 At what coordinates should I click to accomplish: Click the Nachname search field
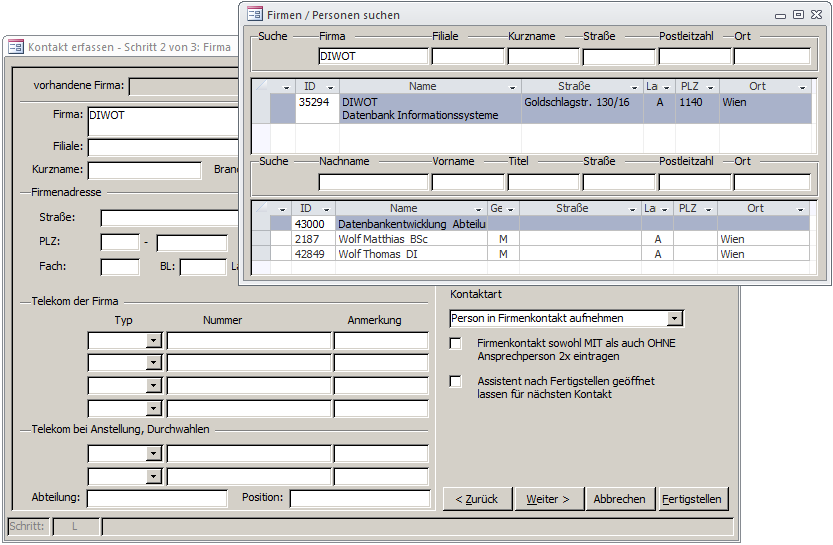[373, 182]
